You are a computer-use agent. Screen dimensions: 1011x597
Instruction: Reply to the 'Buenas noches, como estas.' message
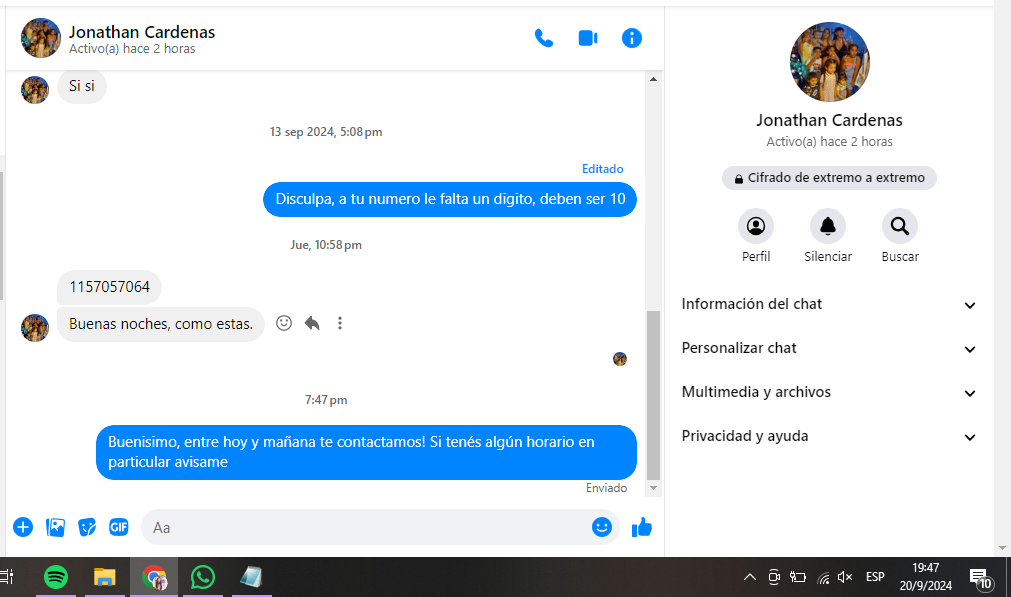click(x=312, y=323)
